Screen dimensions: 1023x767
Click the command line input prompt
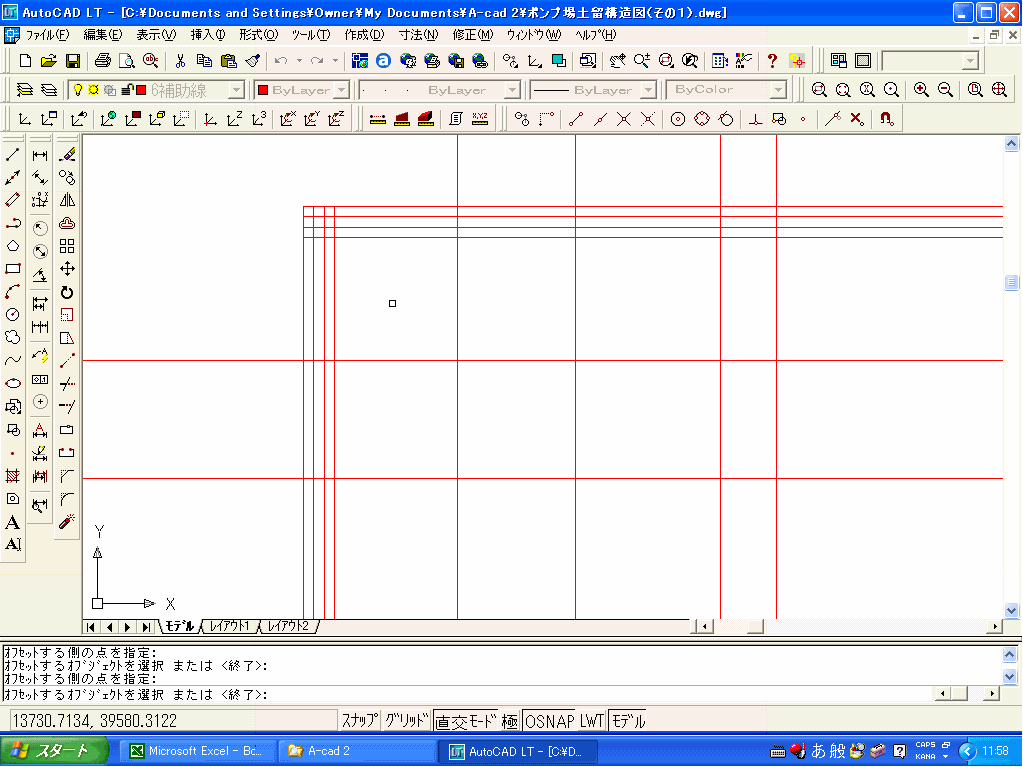[468, 695]
